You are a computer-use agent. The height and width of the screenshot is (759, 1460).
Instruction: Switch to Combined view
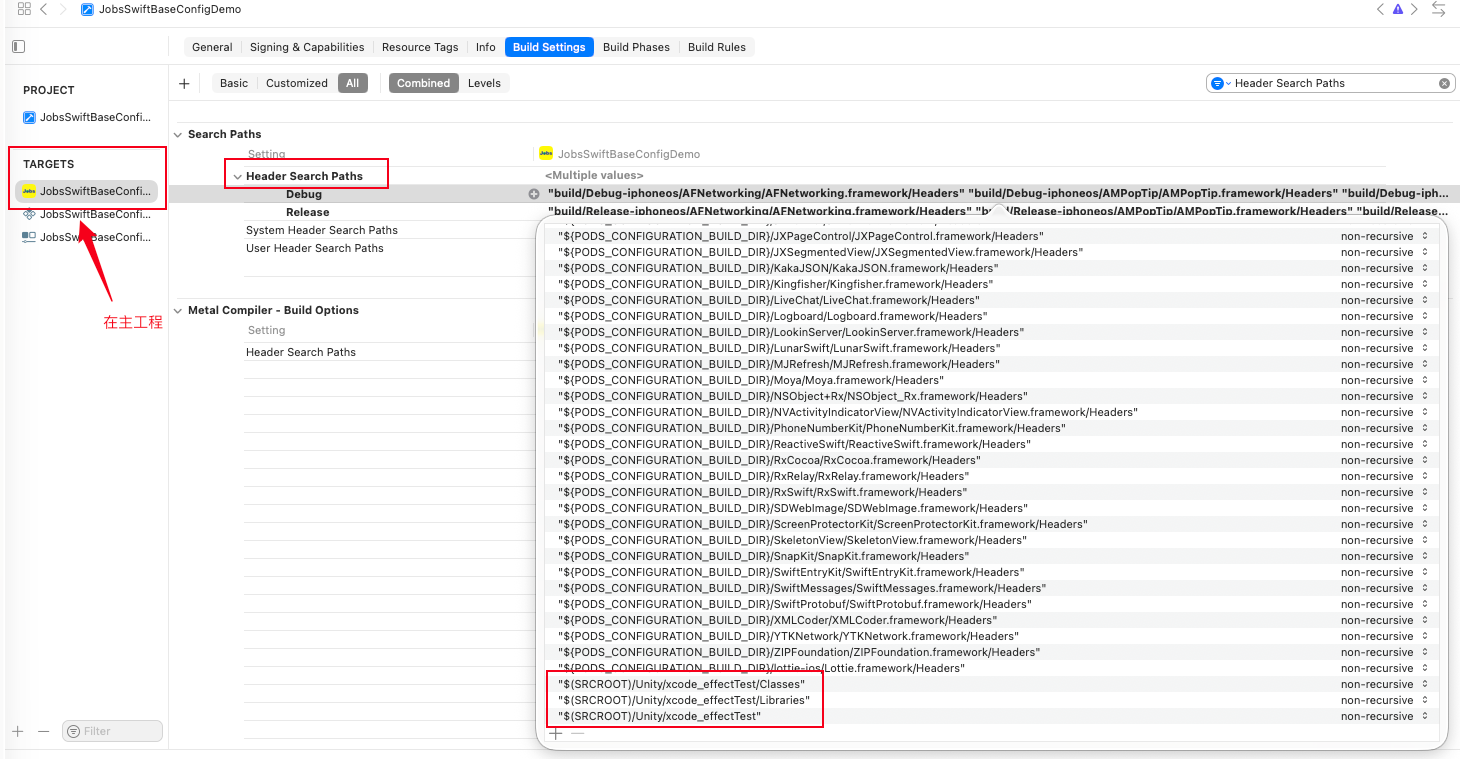(x=424, y=83)
